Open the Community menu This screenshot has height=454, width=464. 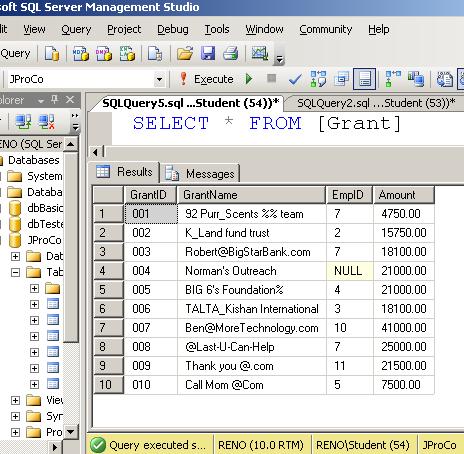[326, 29]
